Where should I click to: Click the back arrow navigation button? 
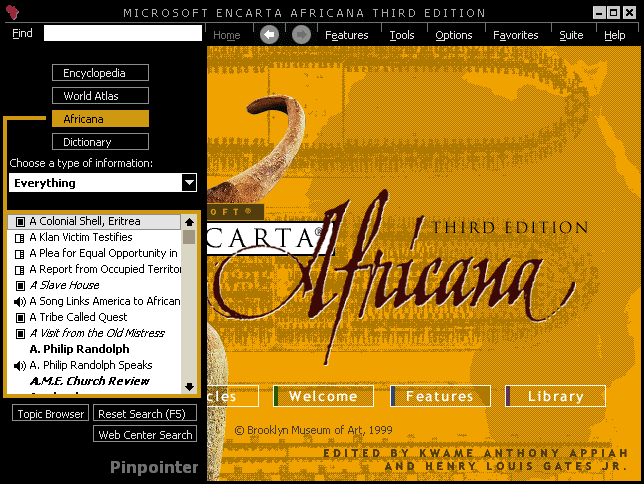pyautogui.click(x=269, y=35)
